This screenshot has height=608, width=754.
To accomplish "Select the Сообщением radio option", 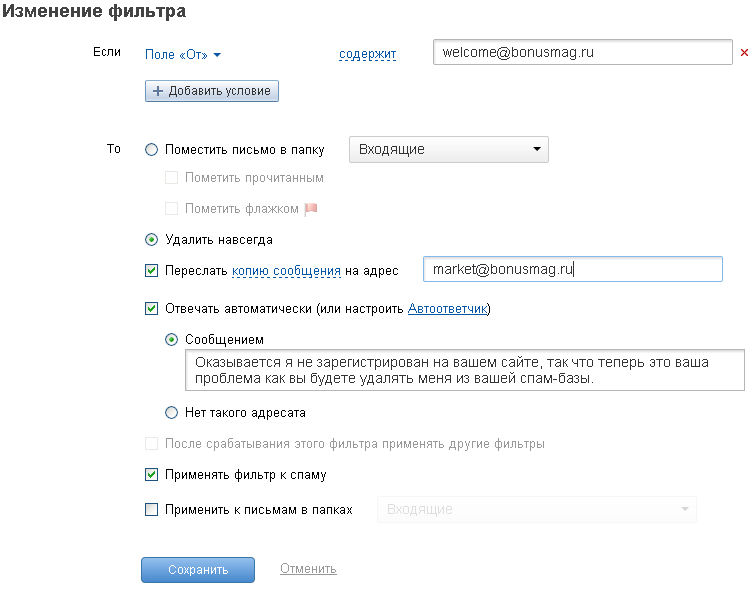I will click(x=171, y=340).
